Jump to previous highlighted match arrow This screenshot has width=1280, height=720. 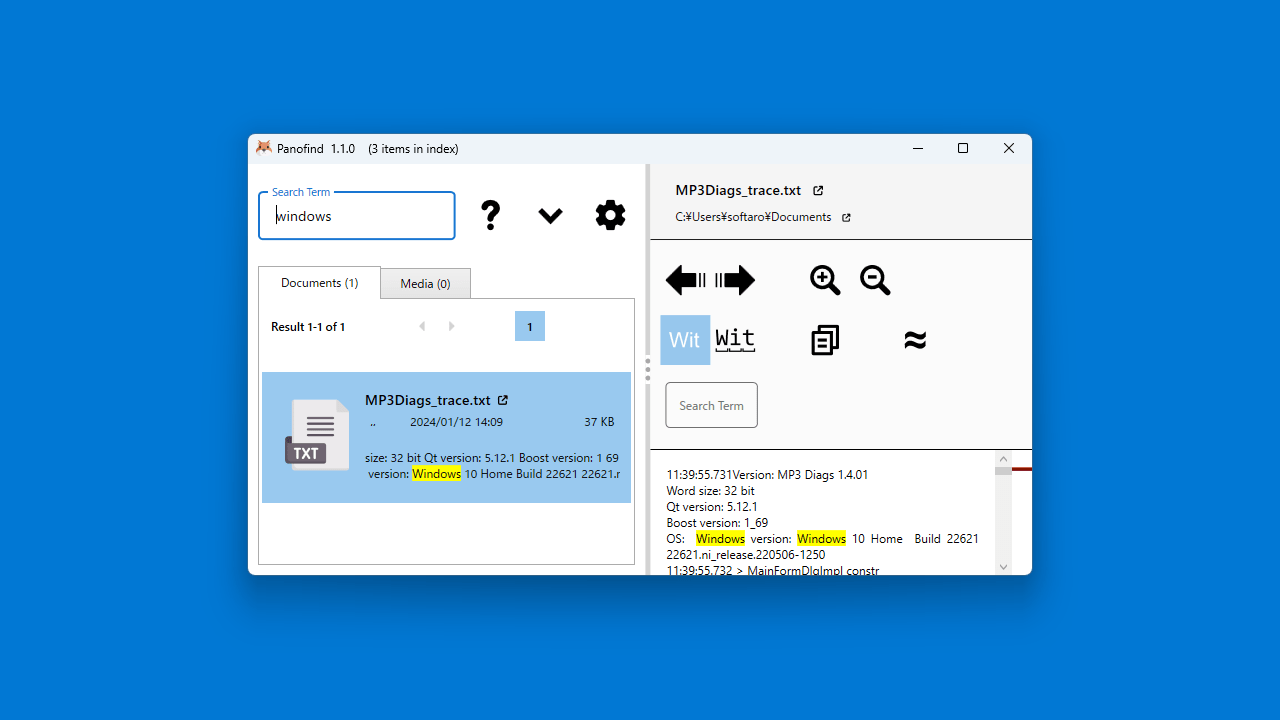[x=686, y=280]
